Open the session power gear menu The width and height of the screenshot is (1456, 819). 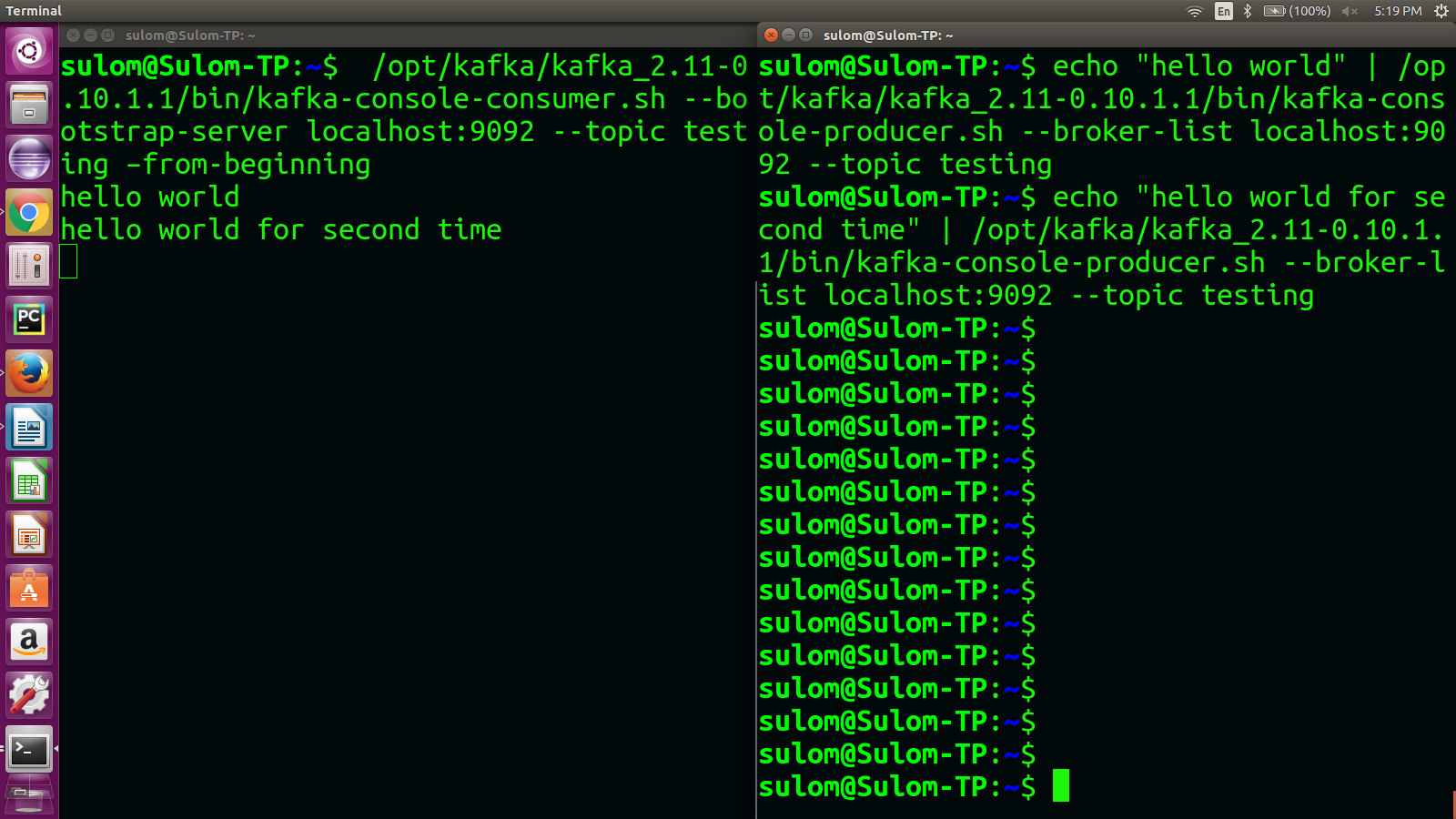pos(1441,11)
